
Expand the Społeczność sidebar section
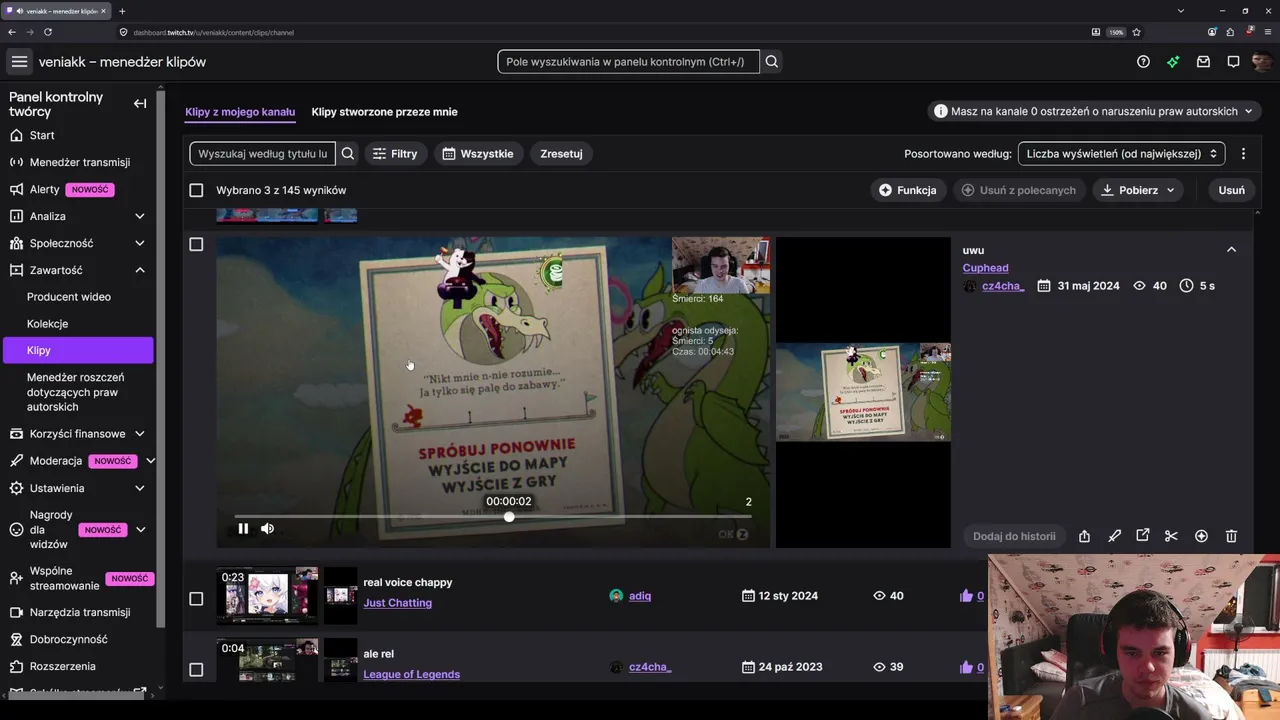point(140,243)
